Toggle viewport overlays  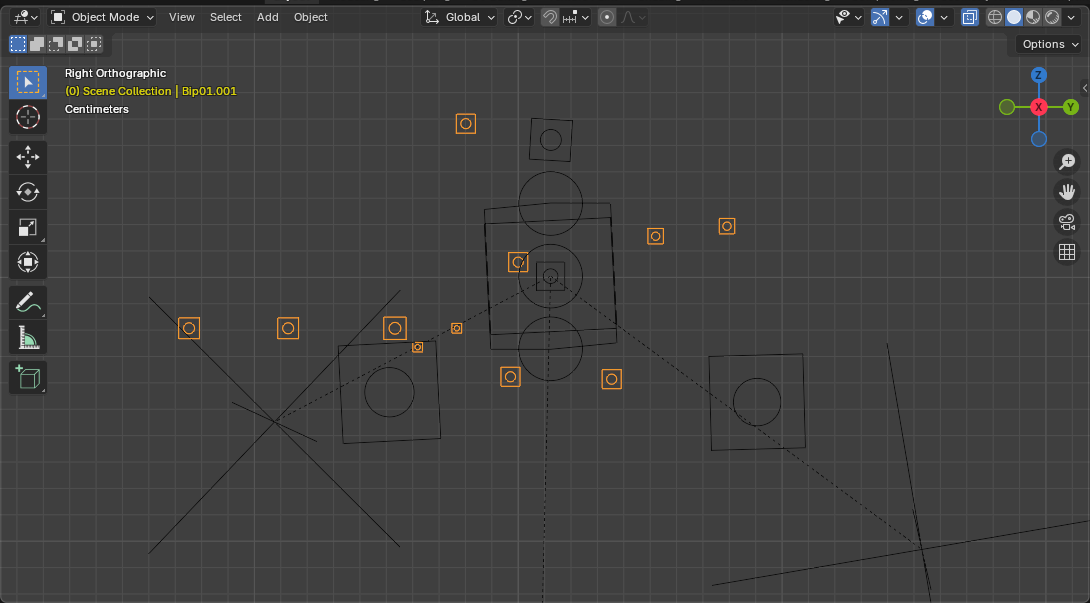925,17
